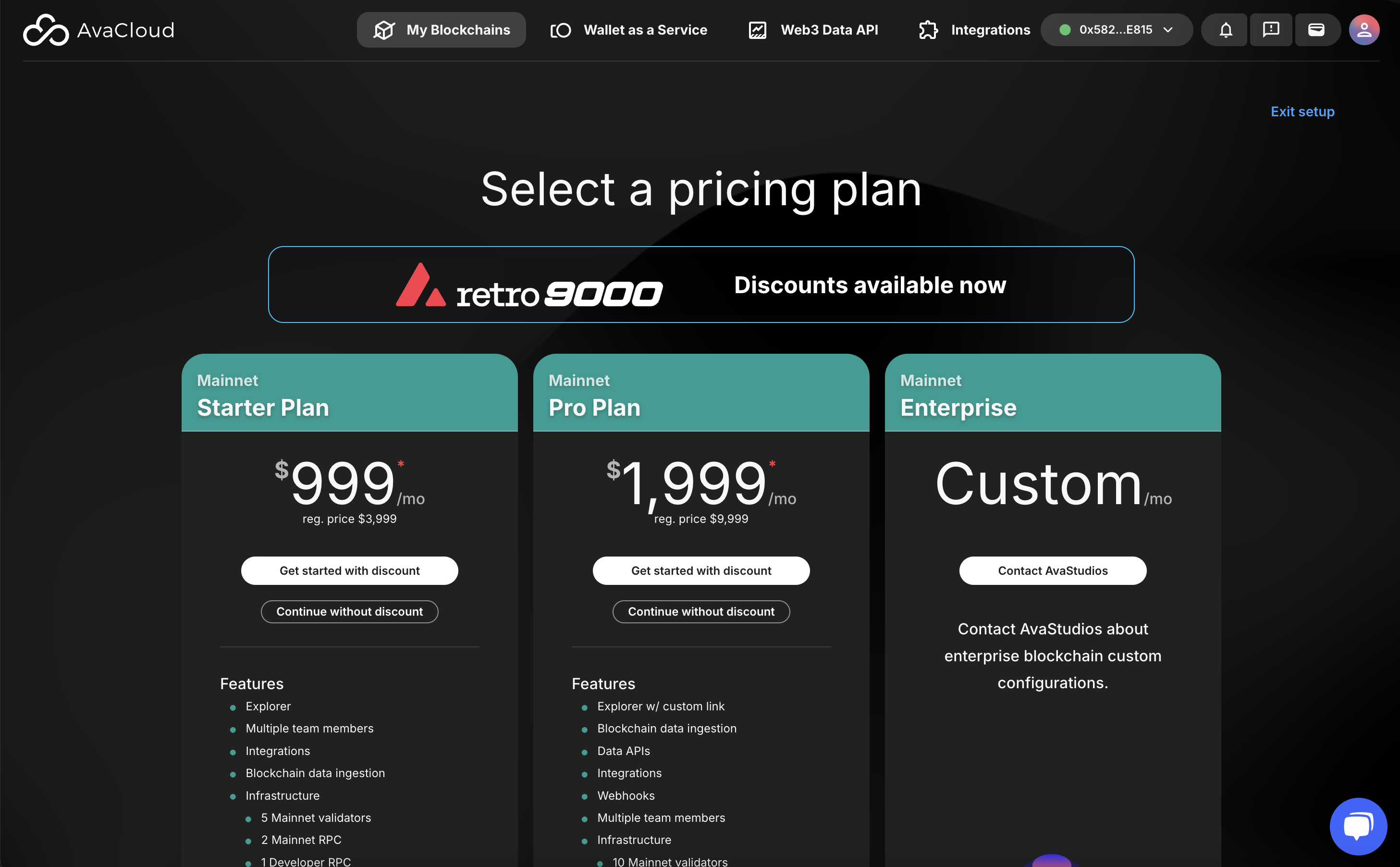This screenshot has width=1400, height=867.
Task: Get started with discount on Pro Plan
Action: pos(701,570)
